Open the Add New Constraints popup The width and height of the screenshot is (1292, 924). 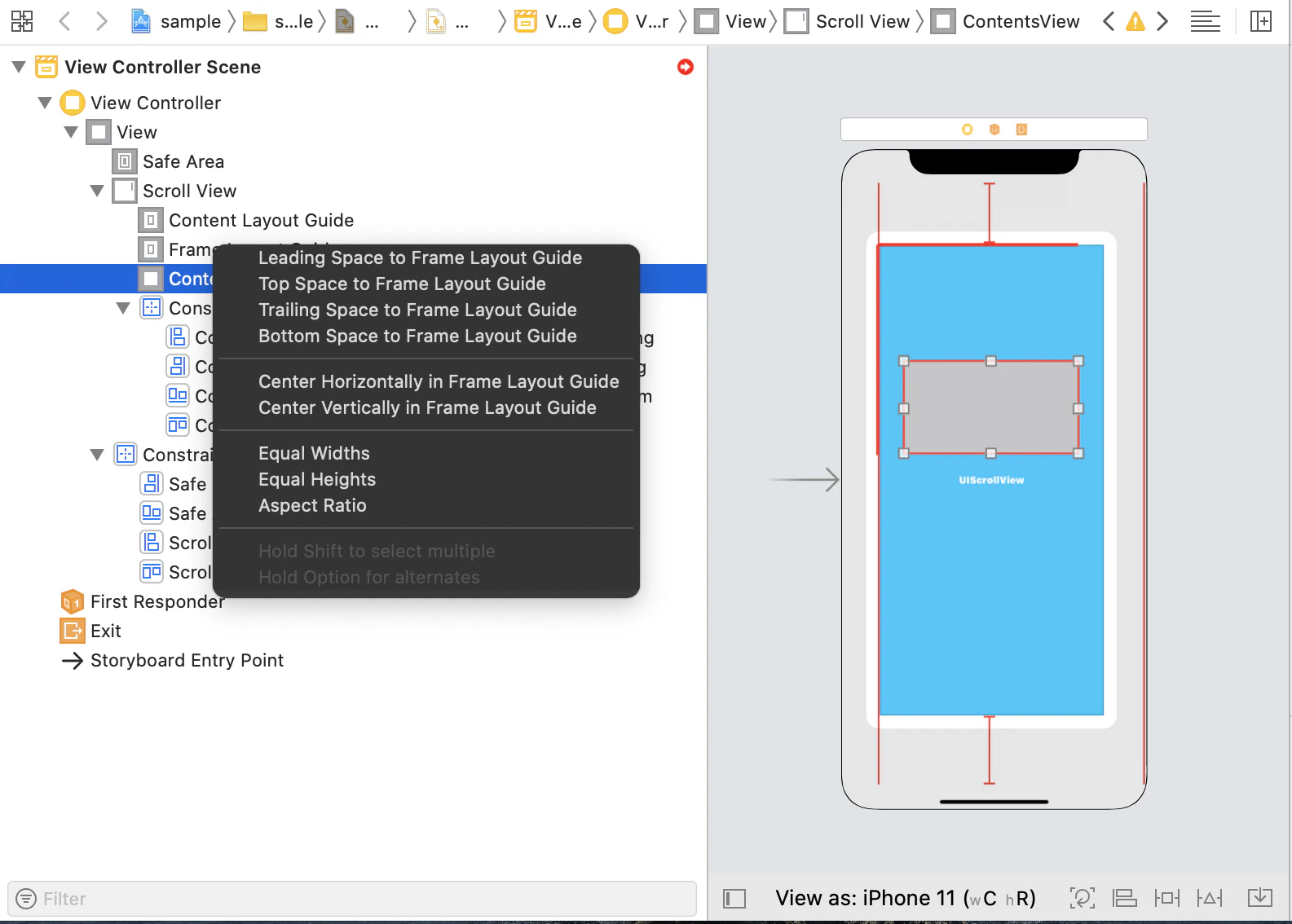(x=1167, y=898)
